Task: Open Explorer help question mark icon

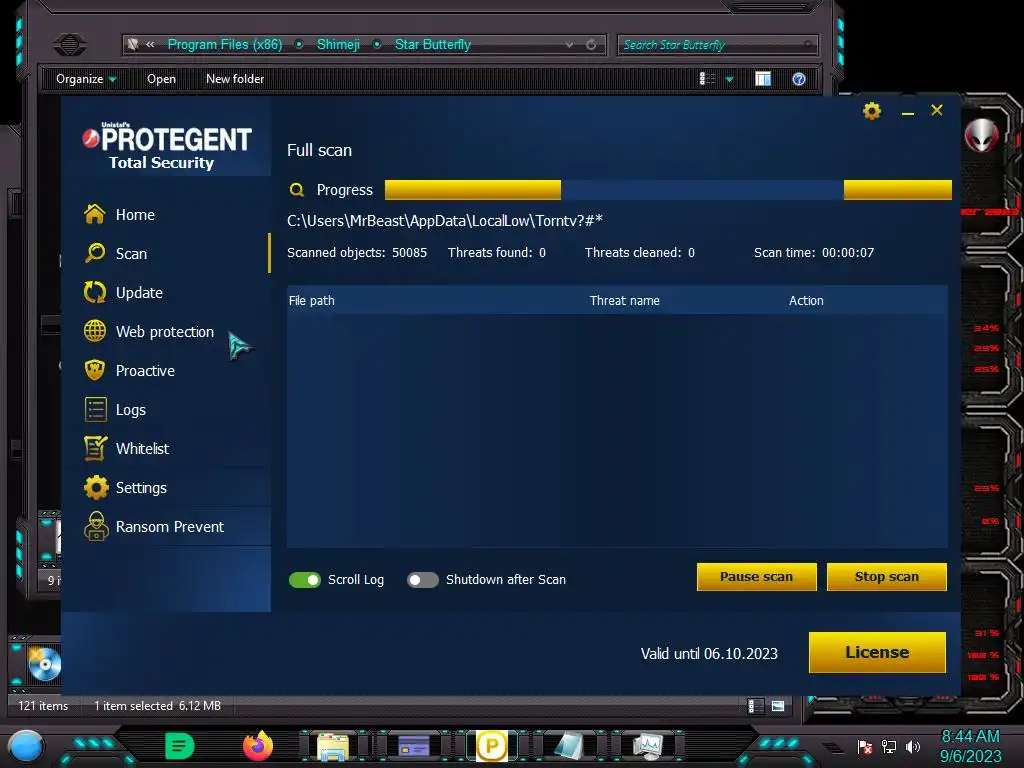Action: [799, 79]
